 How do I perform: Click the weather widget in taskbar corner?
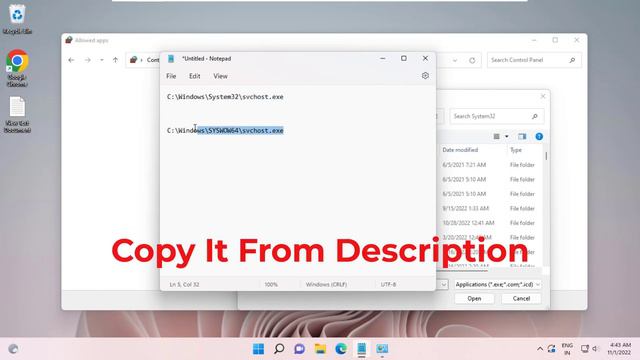[13, 349]
